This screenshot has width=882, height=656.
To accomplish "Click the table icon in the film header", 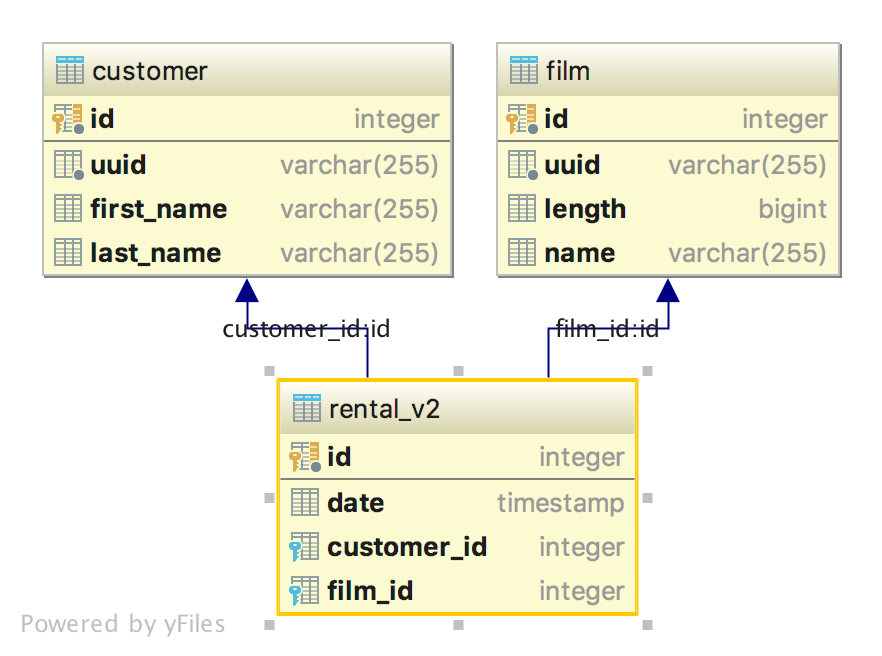I will click(x=523, y=70).
